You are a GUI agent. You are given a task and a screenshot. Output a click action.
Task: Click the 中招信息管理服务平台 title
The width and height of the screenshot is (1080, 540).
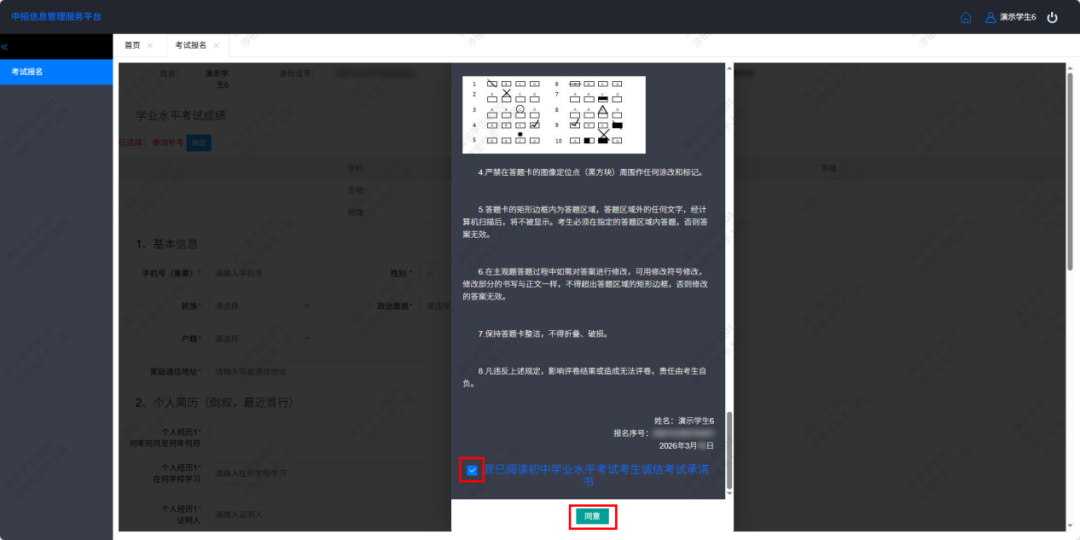click(56, 17)
